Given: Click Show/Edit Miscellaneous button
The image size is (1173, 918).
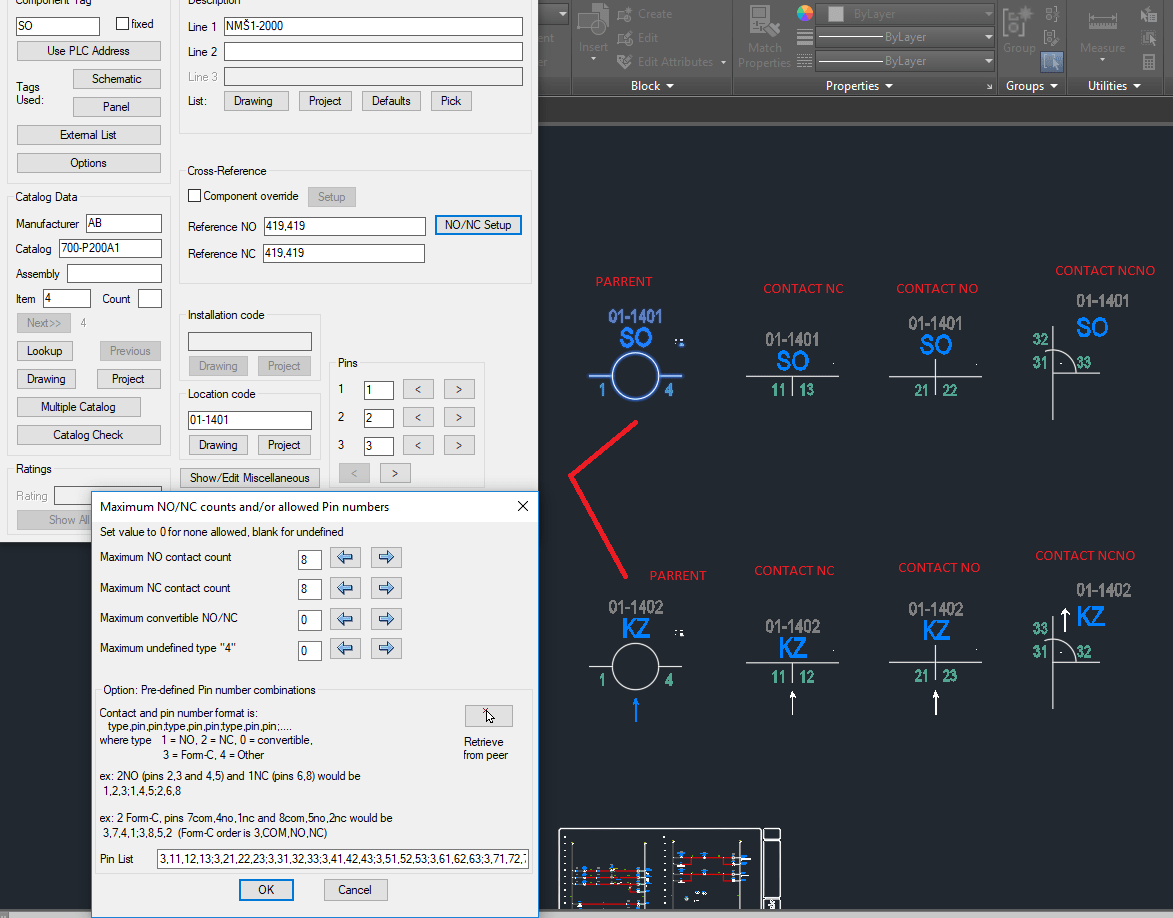Looking at the screenshot, I should click(250, 477).
